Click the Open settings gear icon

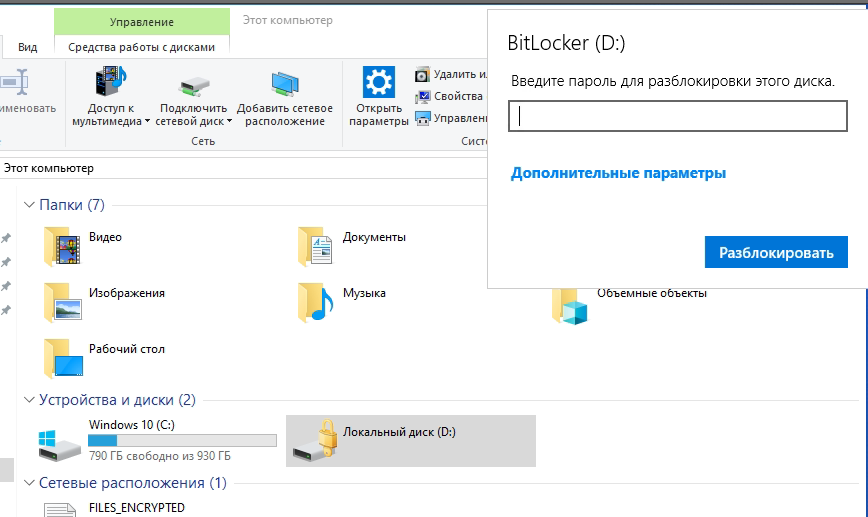point(379,82)
